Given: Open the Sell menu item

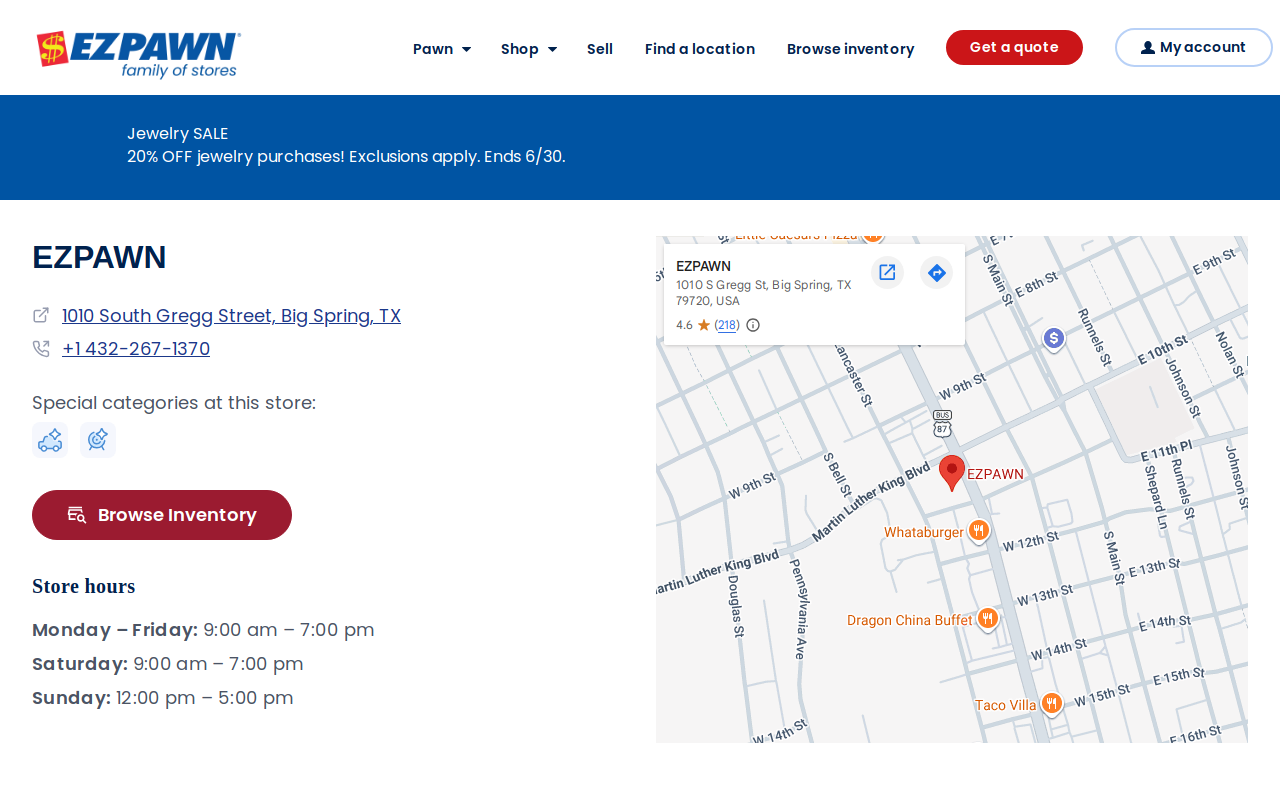Looking at the screenshot, I should coord(600,49).
